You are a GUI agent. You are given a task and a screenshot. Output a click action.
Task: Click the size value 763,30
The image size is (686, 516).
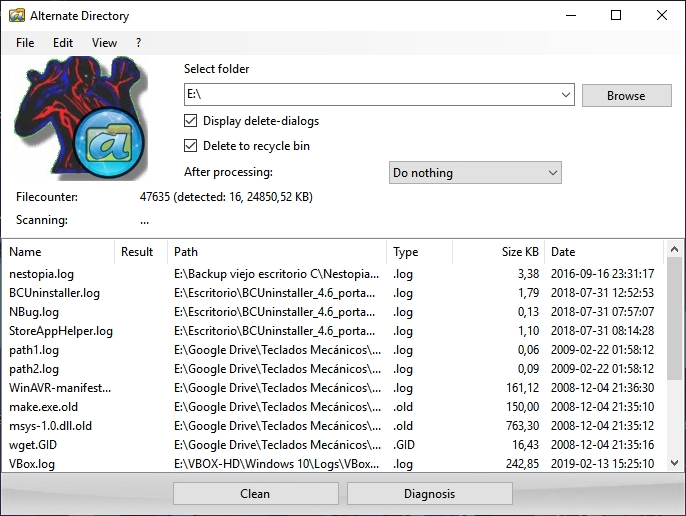pyautogui.click(x=522, y=426)
